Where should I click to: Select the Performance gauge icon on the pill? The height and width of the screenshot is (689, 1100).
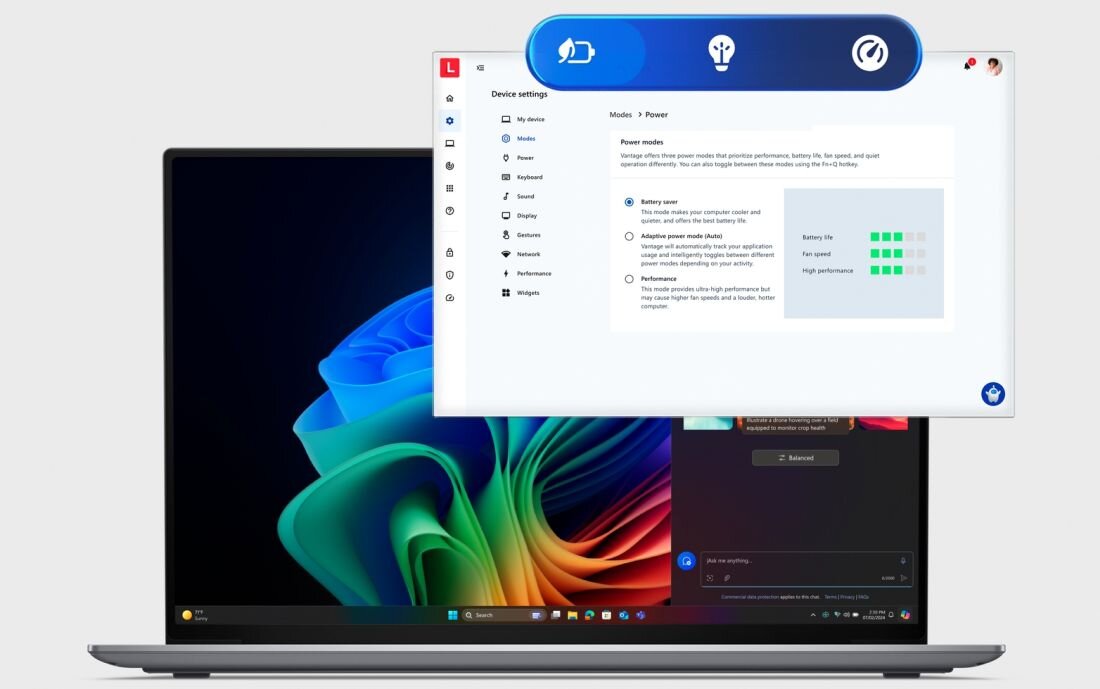(869, 53)
